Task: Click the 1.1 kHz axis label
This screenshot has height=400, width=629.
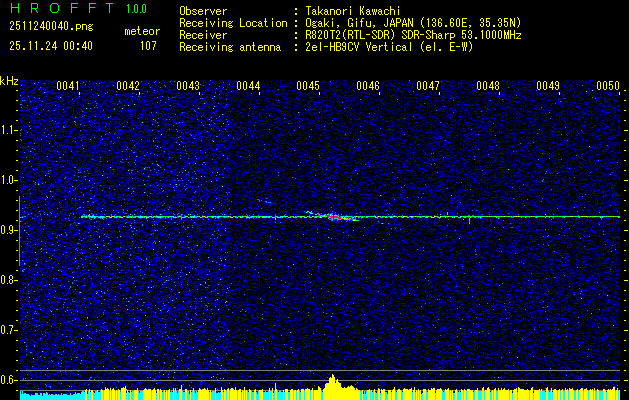Action: point(8,130)
